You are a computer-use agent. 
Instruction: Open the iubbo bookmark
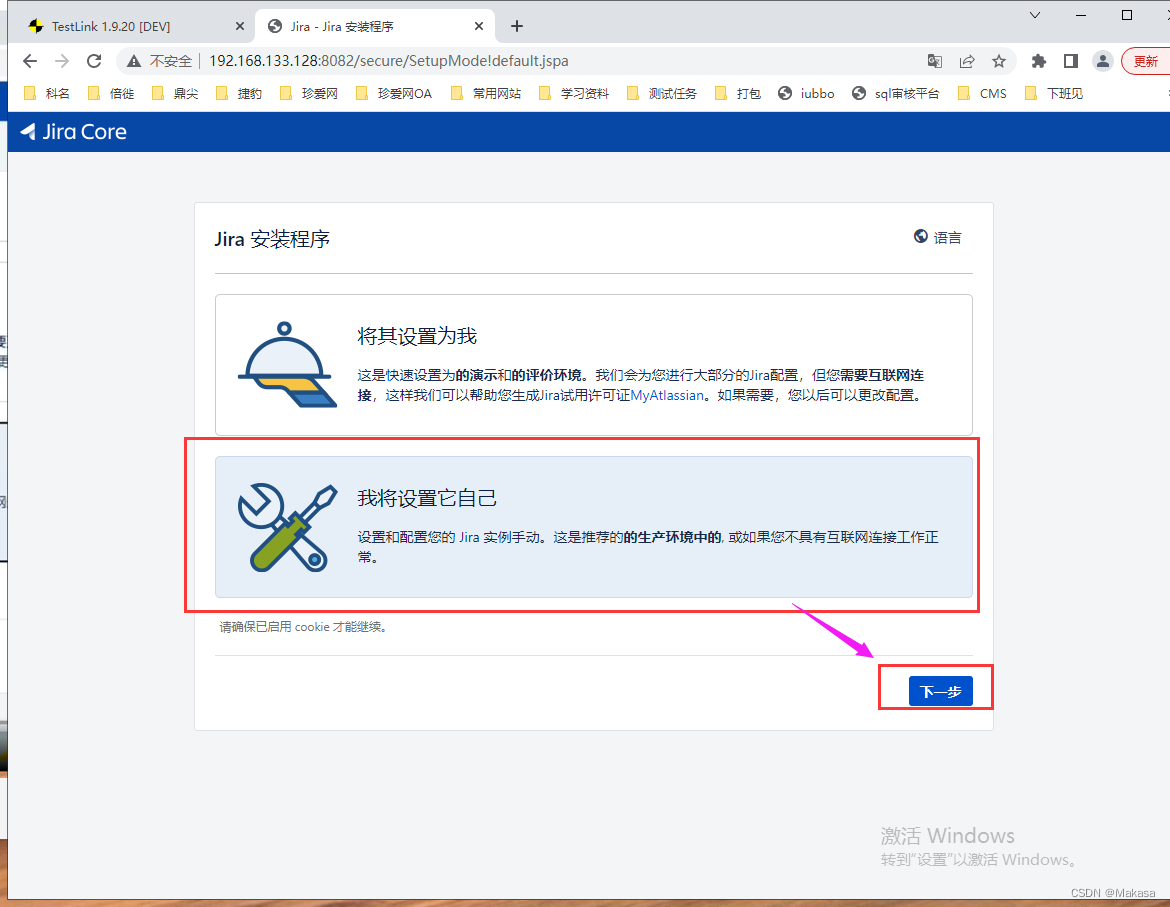tap(807, 93)
